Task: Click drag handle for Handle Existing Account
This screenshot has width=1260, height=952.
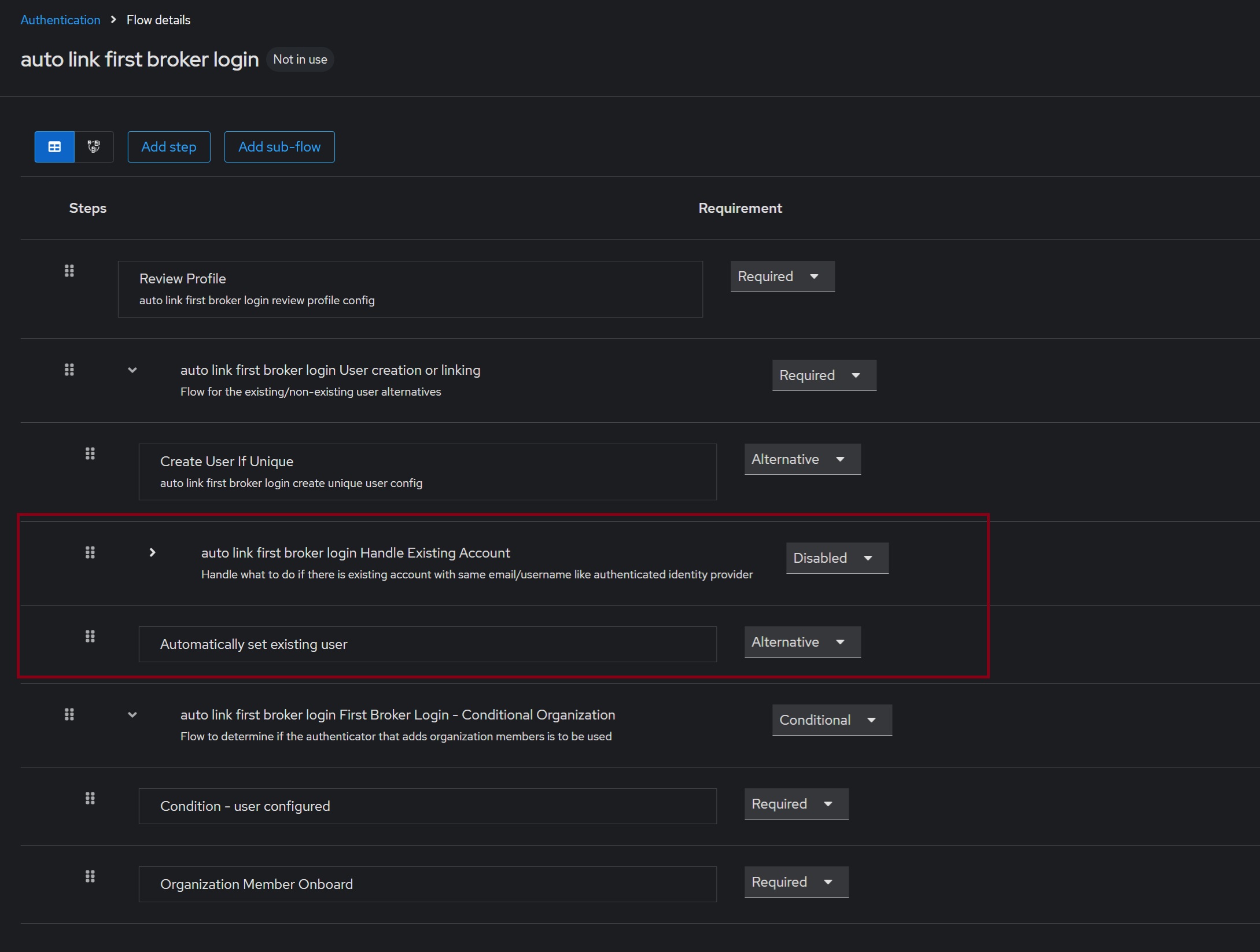Action: [90, 552]
